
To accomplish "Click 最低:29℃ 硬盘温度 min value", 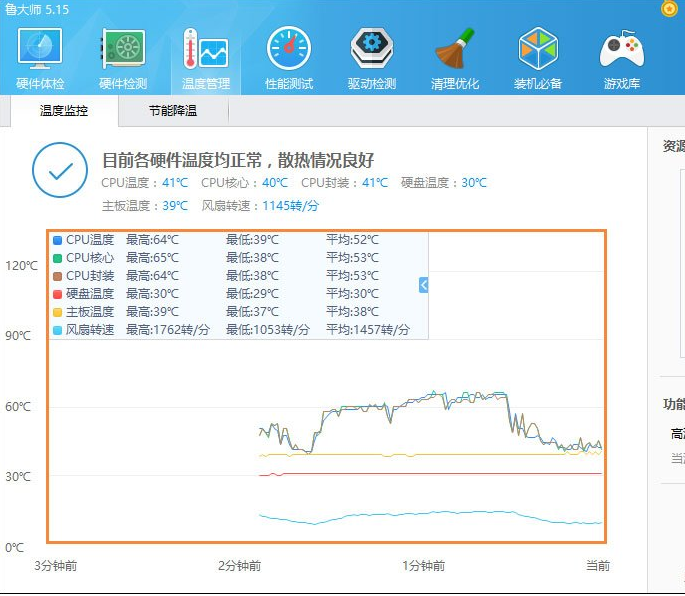I will tap(252, 294).
